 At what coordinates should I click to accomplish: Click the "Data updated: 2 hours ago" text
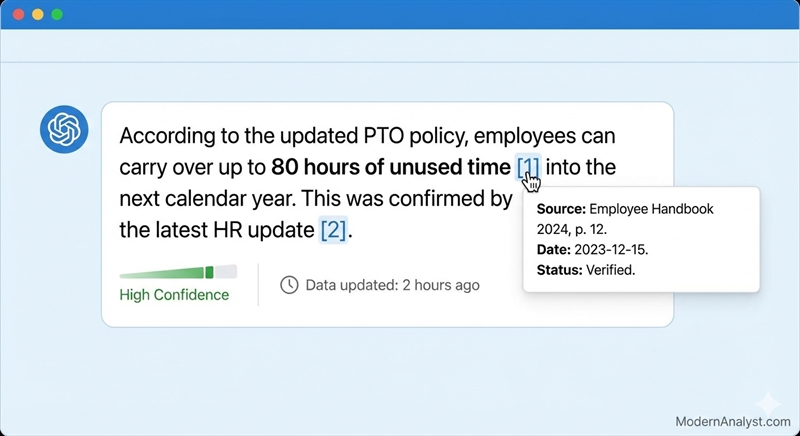coord(392,285)
